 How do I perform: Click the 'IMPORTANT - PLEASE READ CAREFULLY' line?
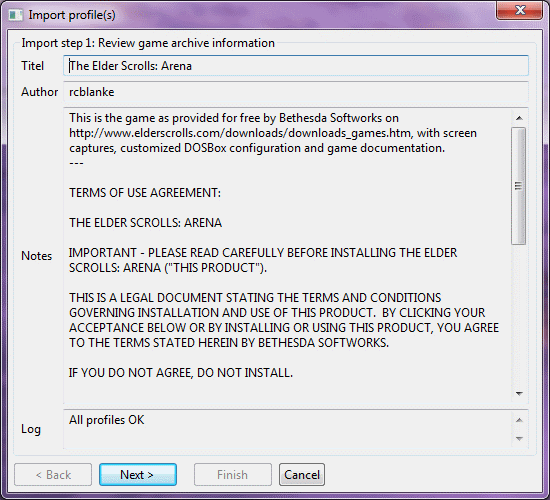263,253
